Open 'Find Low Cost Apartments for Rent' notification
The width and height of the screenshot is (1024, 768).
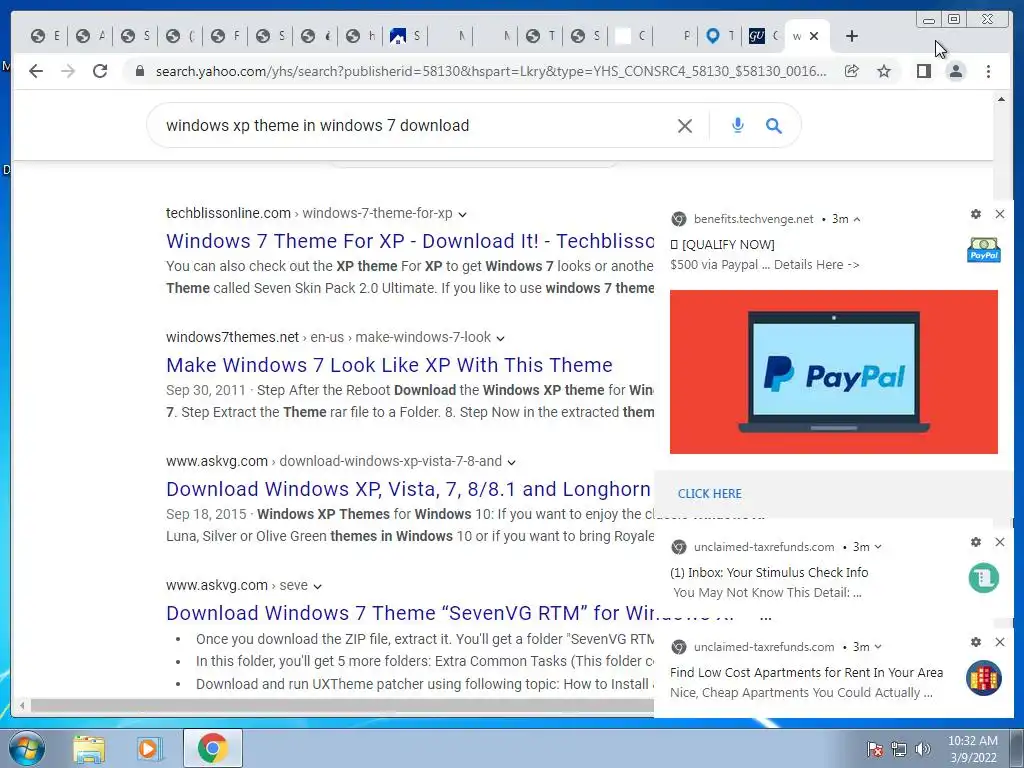coord(807,673)
